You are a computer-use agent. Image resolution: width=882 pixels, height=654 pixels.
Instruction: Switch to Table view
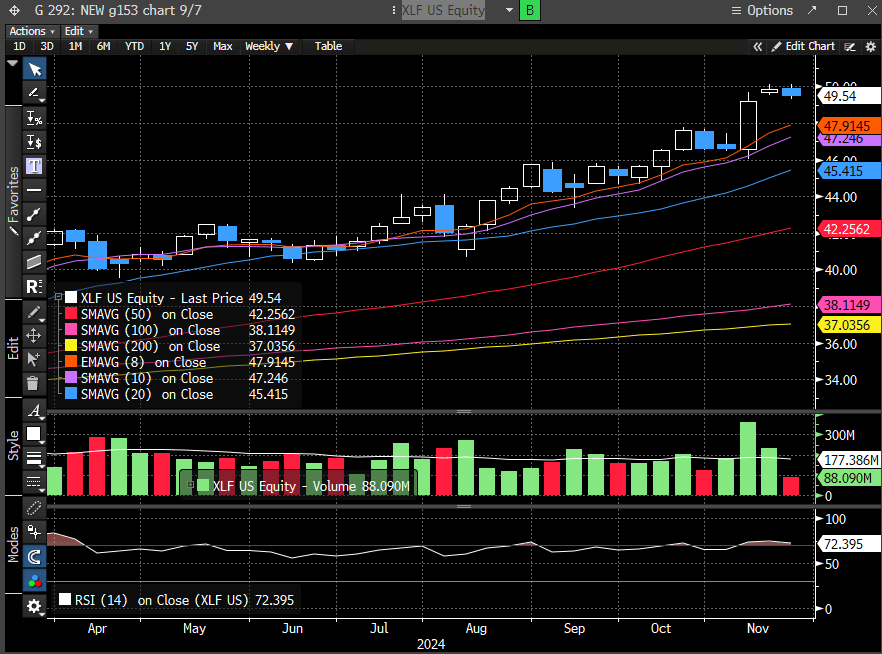pyautogui.click(x=328, y=46)
